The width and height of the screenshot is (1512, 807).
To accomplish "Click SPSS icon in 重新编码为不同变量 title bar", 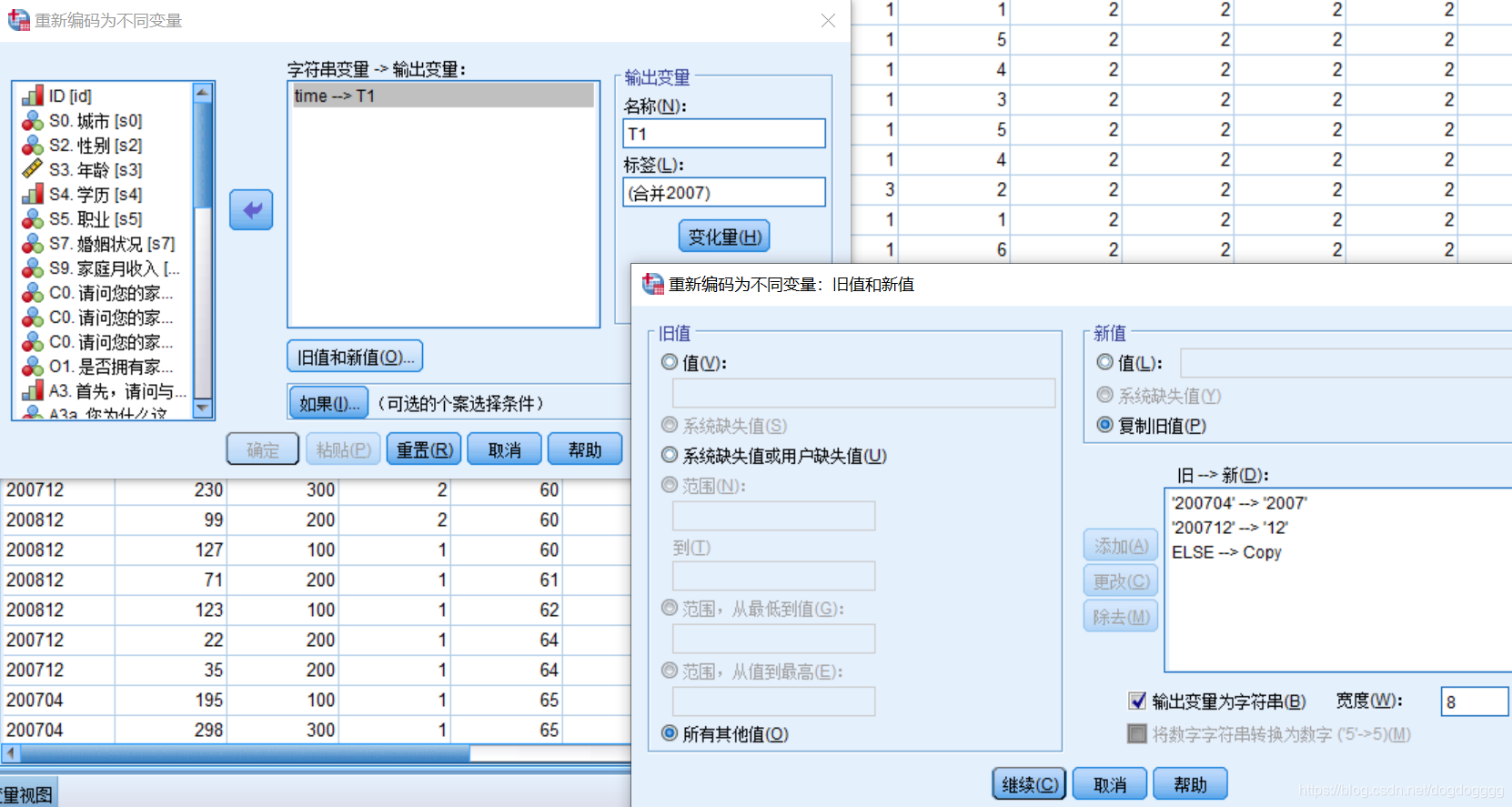I will tap(18, 20).
